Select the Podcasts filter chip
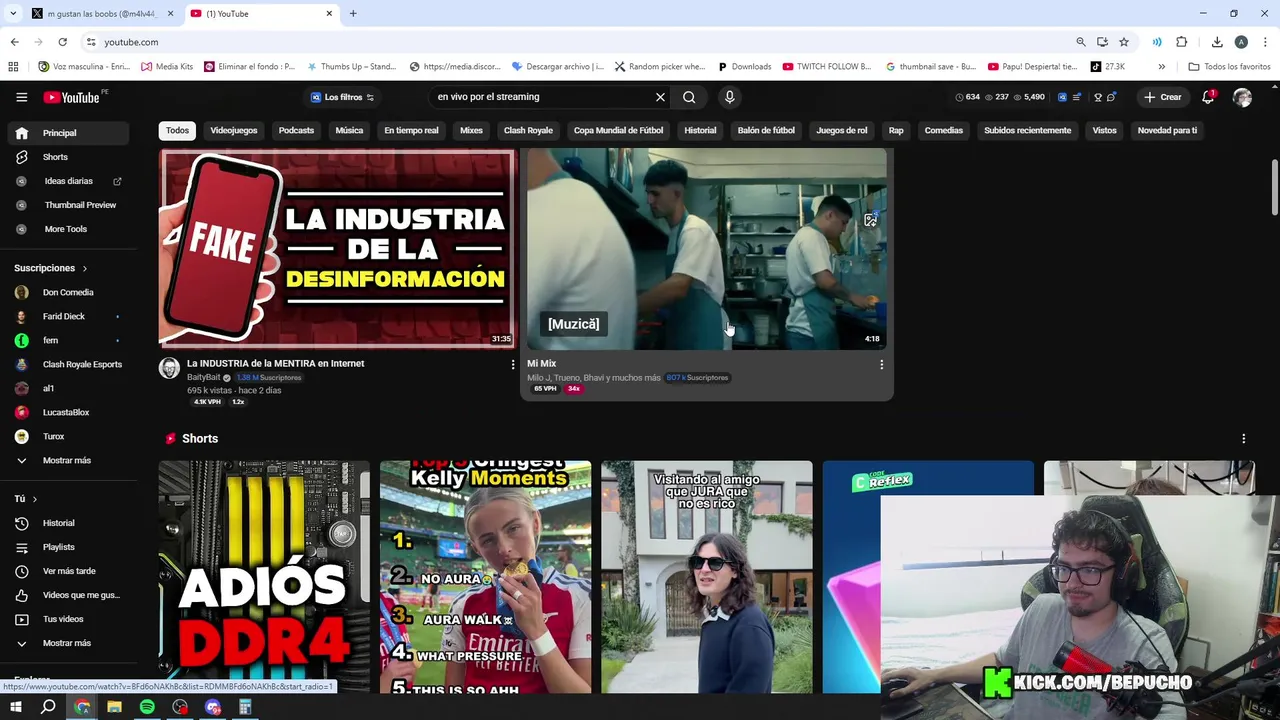The width and height of the screenshot is (1280, 720). [296, 130]
